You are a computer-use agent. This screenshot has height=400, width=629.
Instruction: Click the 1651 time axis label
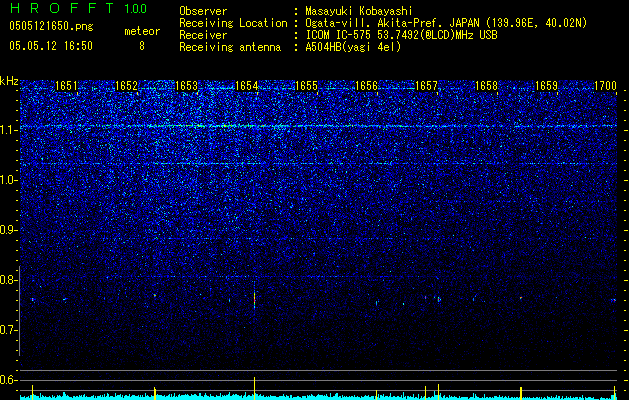(66, 86)
